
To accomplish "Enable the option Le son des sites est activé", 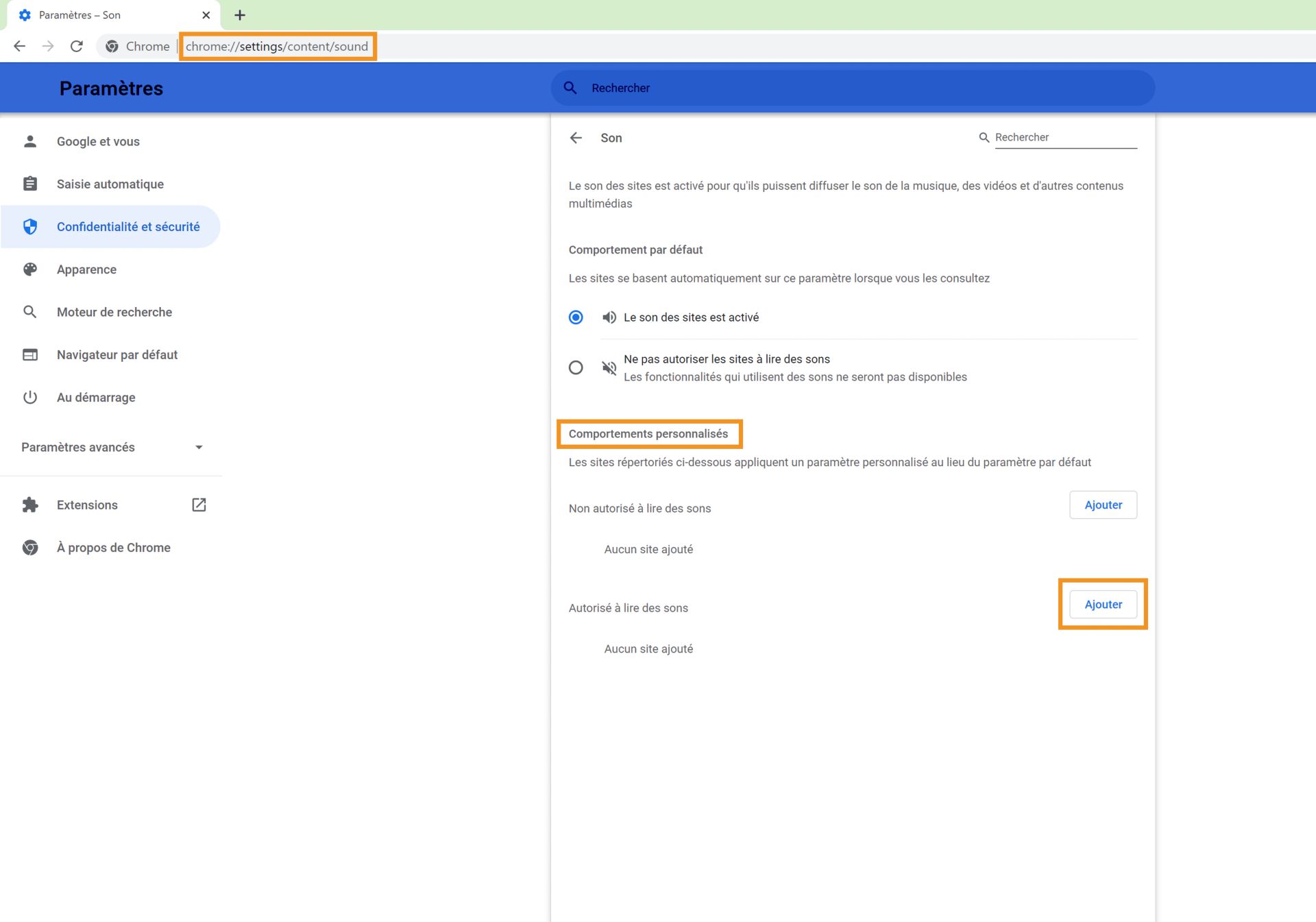I will click(x=575, y=317).
